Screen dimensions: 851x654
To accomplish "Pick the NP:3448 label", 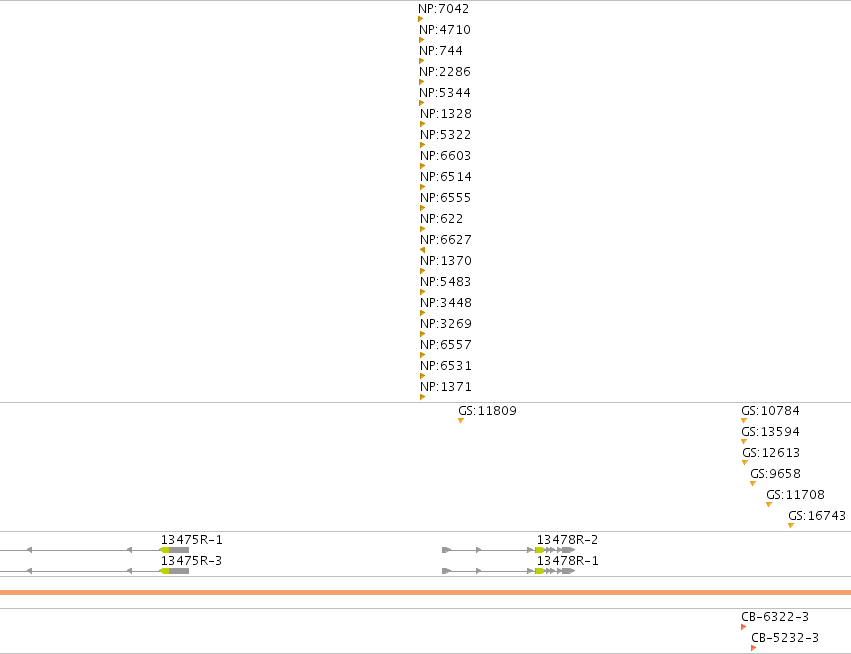I will (x=446, y=303).
